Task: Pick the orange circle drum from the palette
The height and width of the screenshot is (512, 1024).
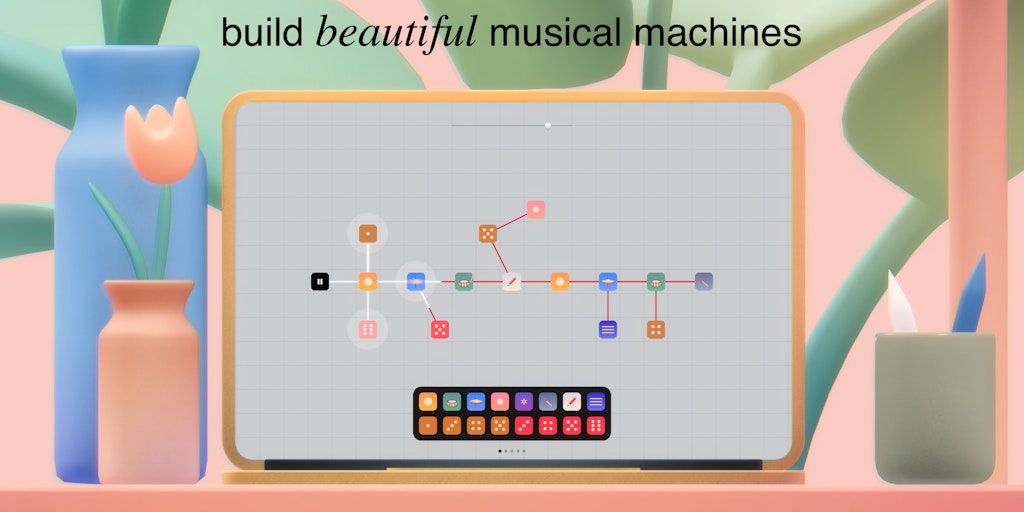Action: point(428,402)
